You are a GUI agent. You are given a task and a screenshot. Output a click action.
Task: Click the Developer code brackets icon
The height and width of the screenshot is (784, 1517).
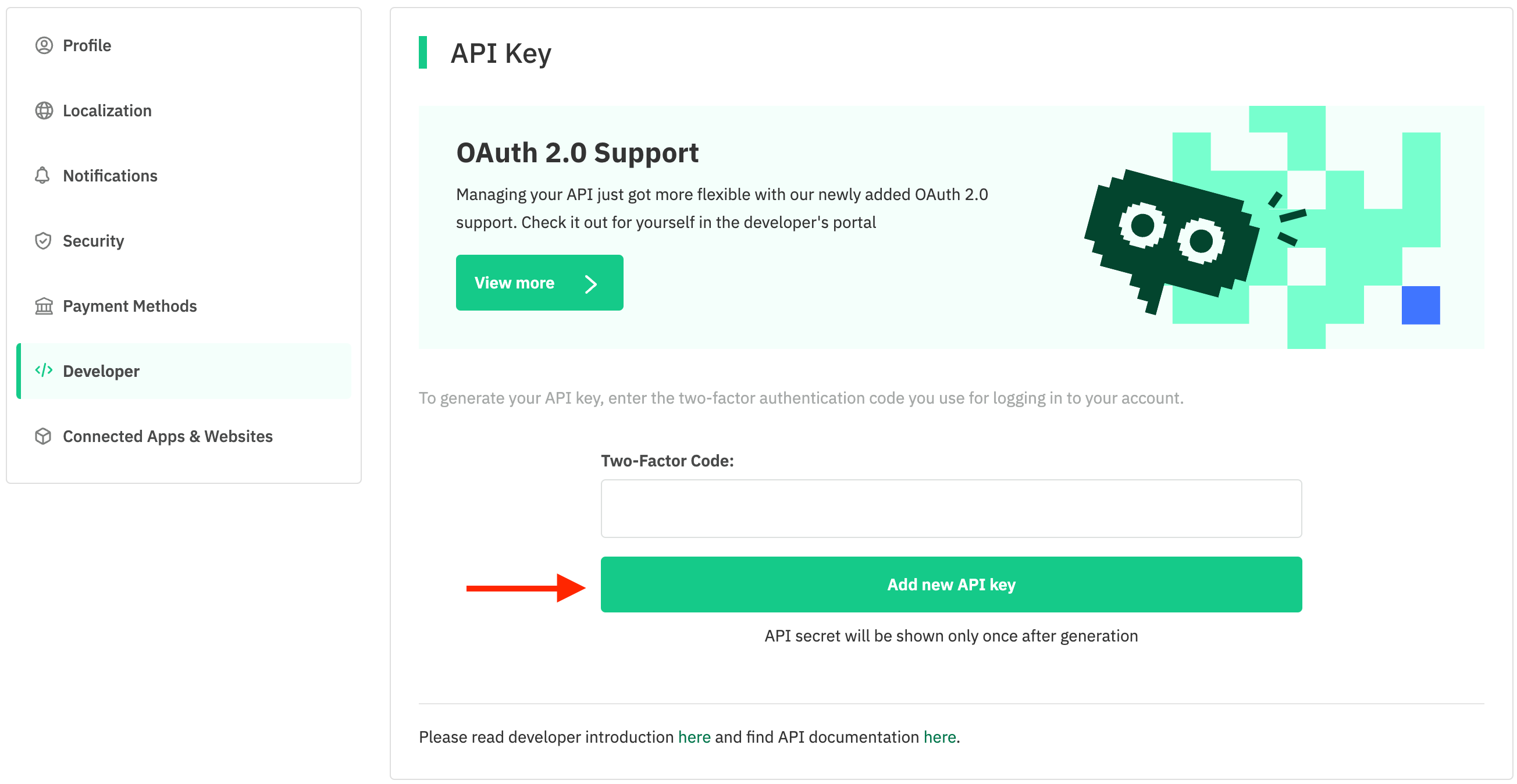pos(44,370)
